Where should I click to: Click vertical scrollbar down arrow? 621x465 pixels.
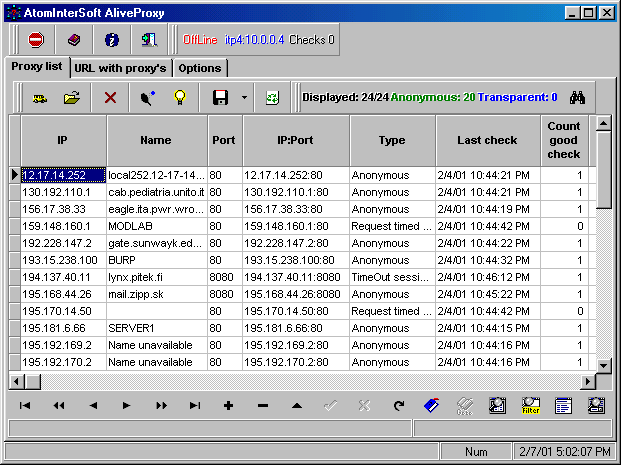[x=604, y=366]
